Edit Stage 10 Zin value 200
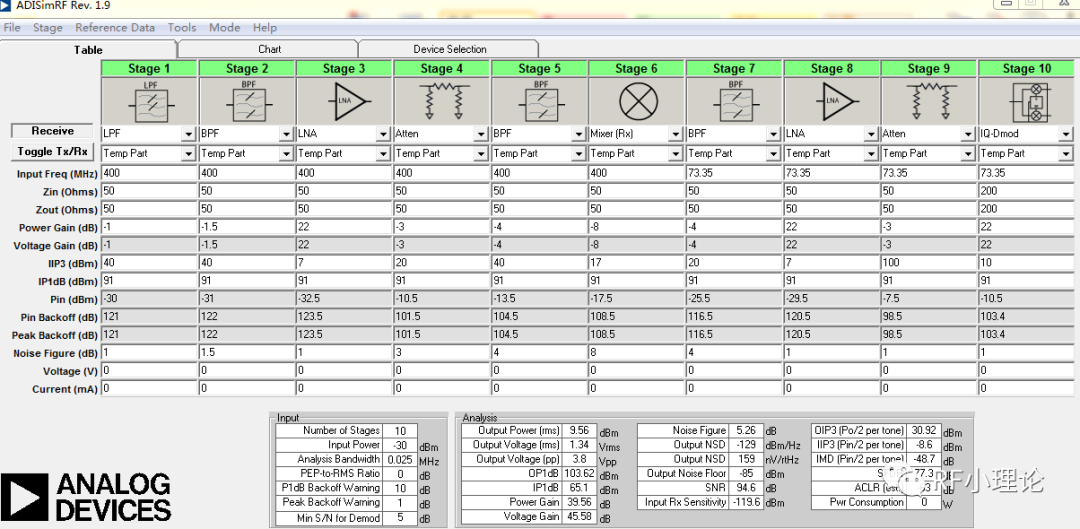 [x=1026, y=191]
